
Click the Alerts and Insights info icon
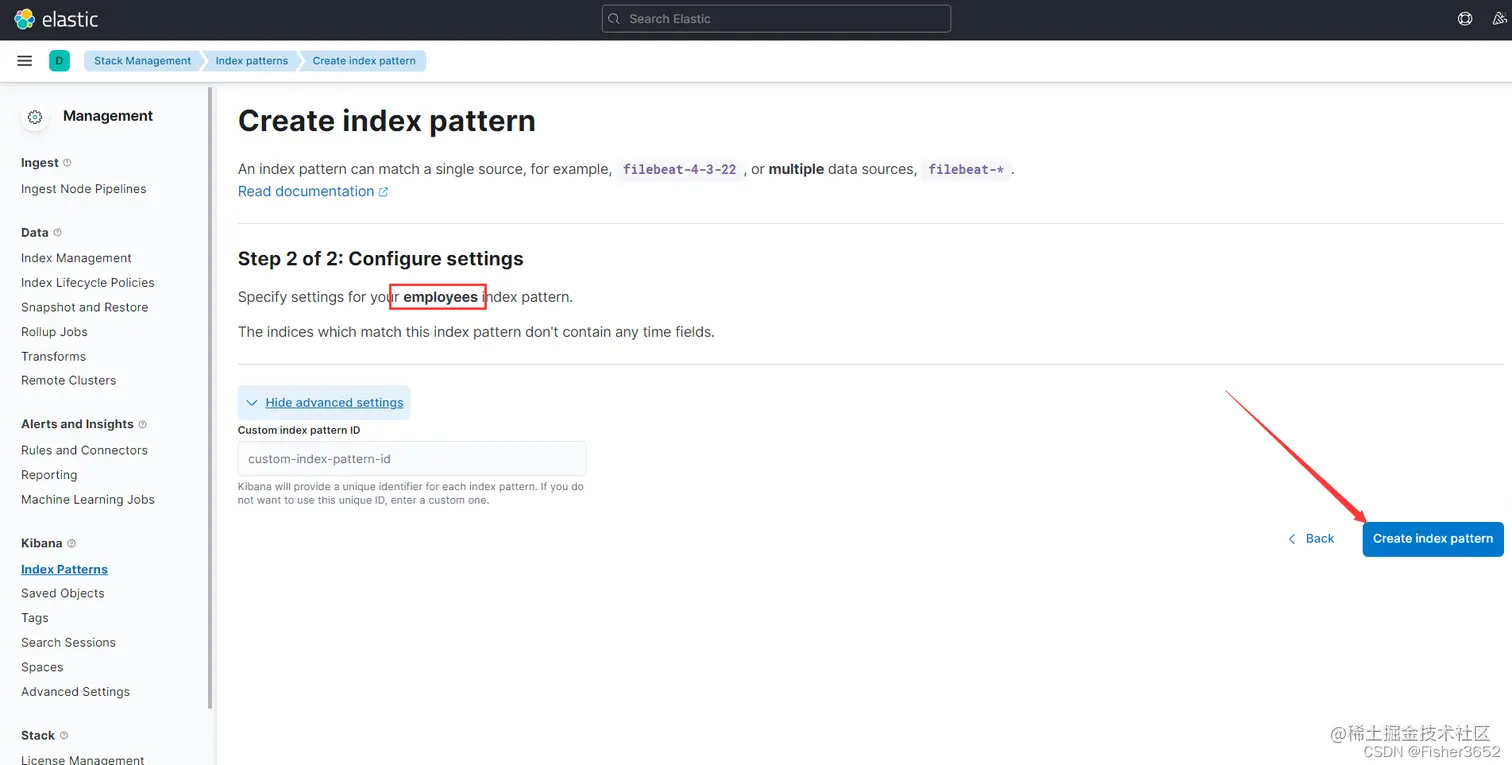[x=142, y=425]
